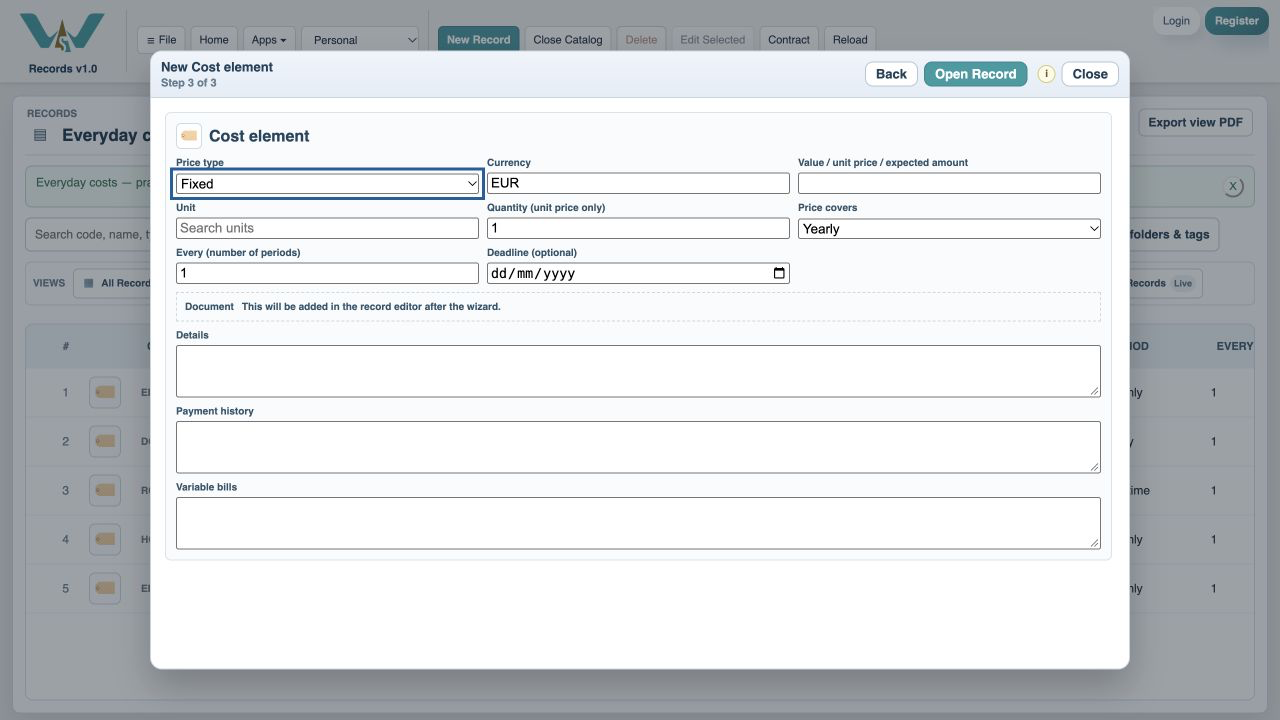Click the Details text area
The image size is (1280, 720).
638,371
